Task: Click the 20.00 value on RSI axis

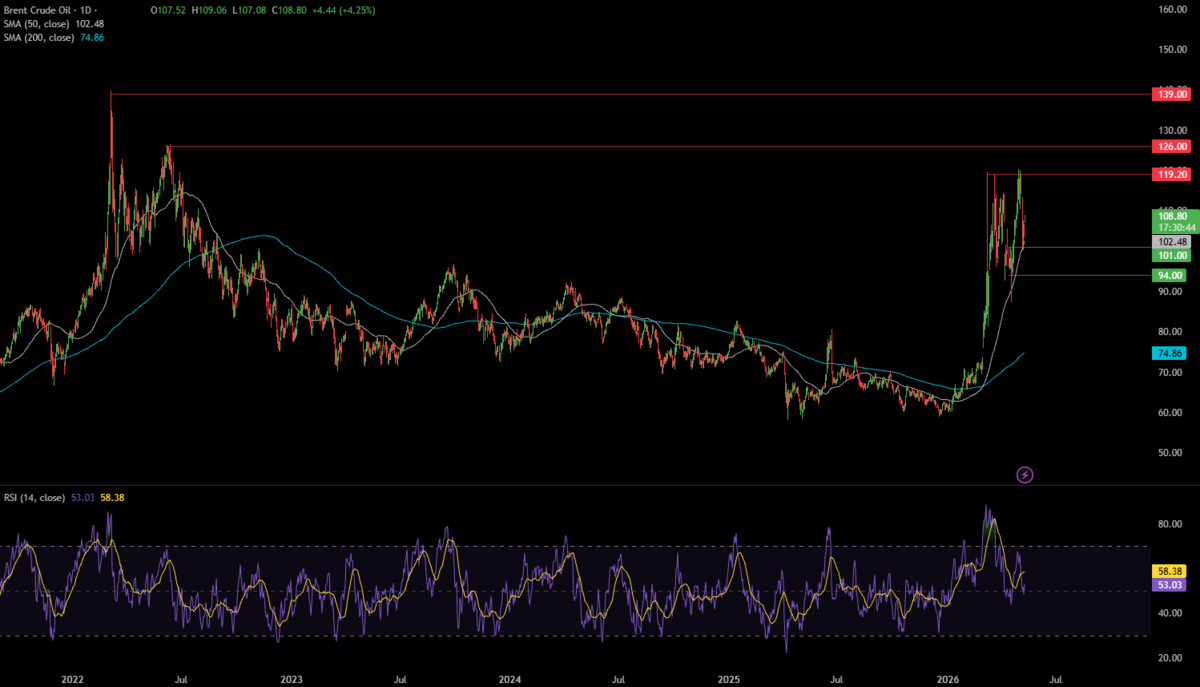Action: [x=1172, y=657]
